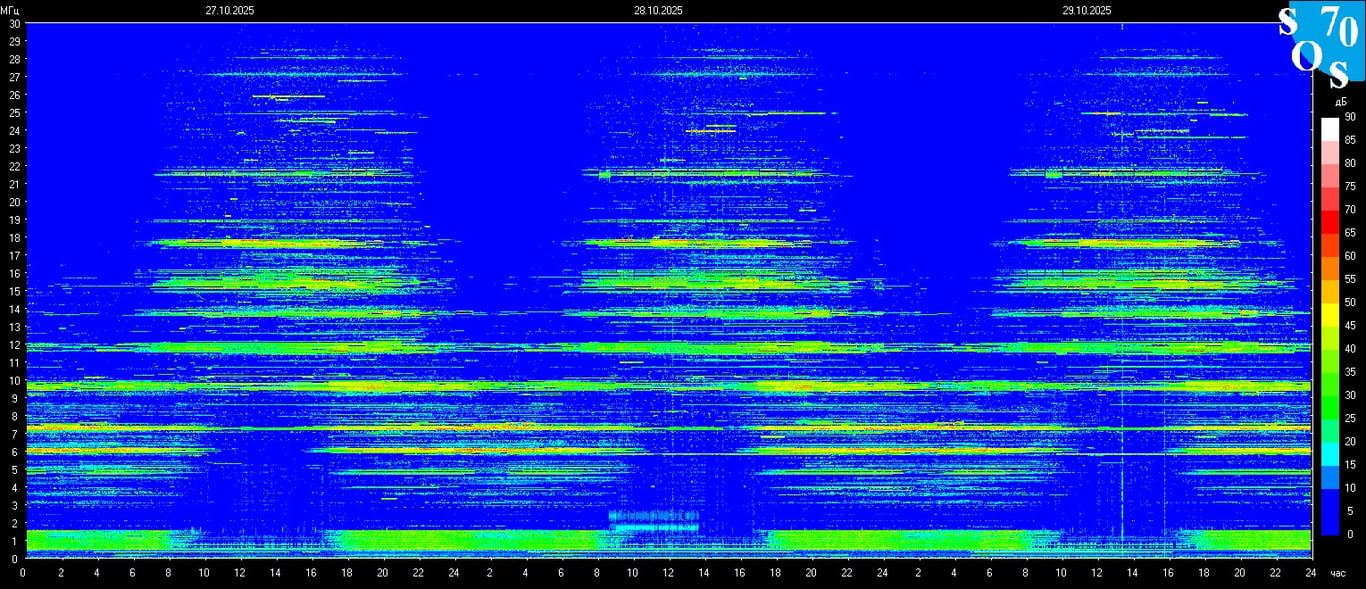
Task: Click the 1 MHz frequency tick label
Action: tap(14, 541)
